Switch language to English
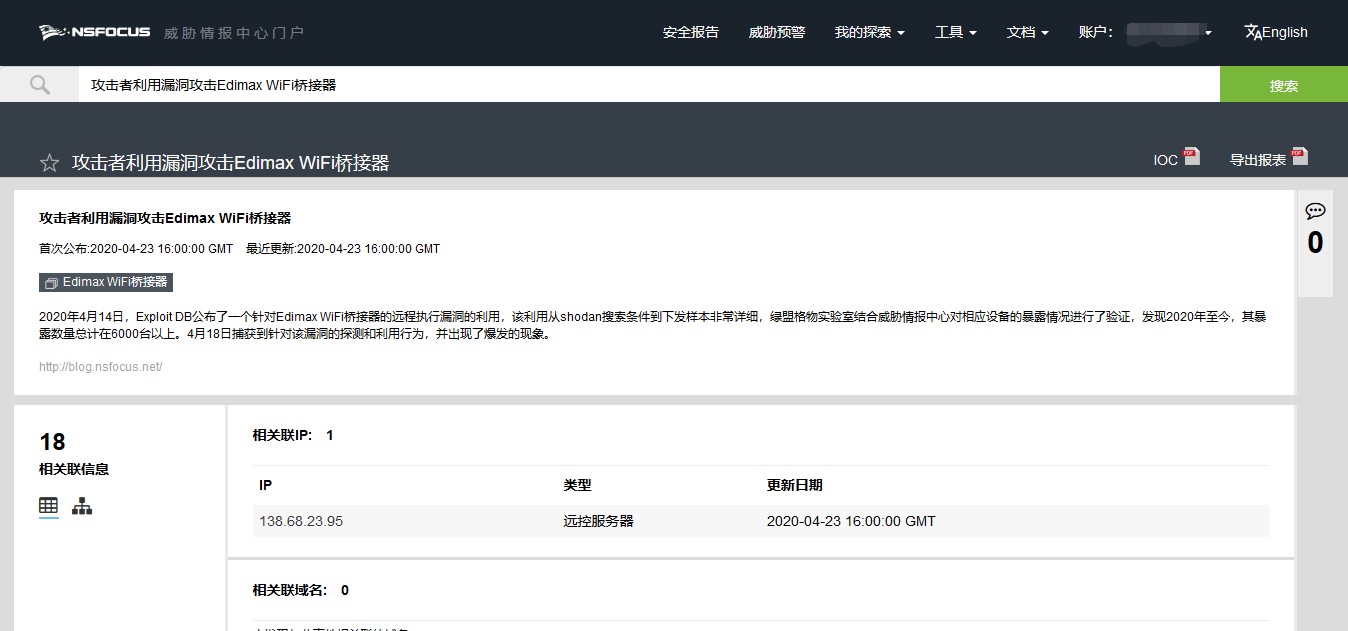The width and height of the screenshot is (1348, 631). [x=1275, y=32]
